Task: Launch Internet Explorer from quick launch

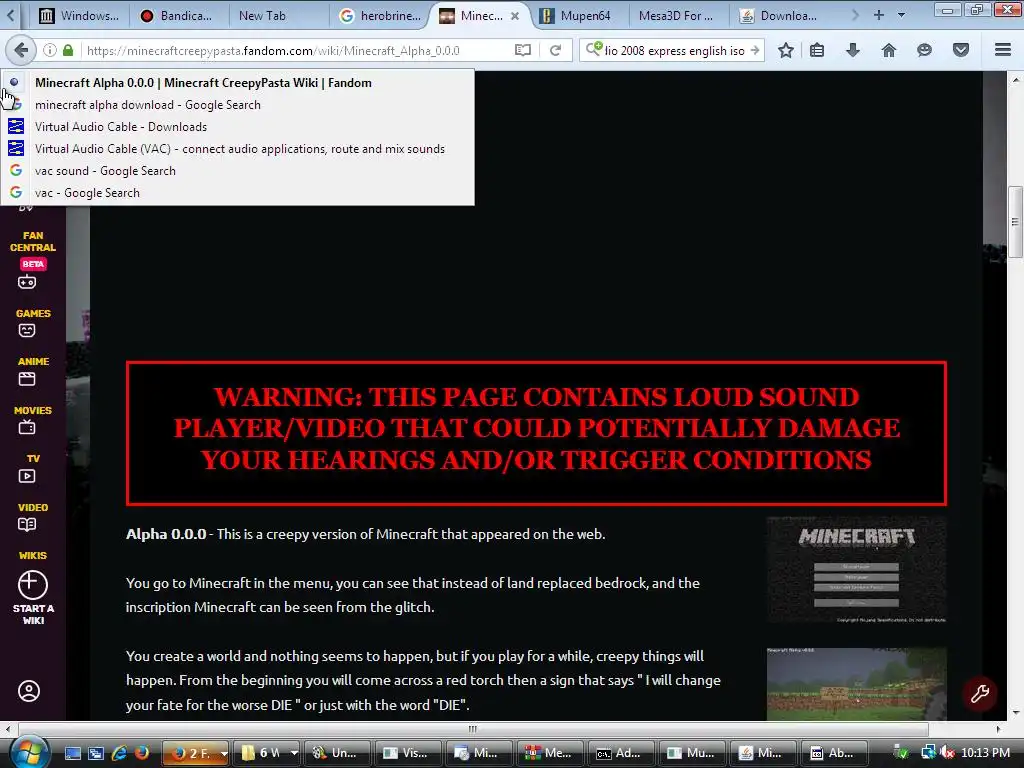Action: [120, 753]
